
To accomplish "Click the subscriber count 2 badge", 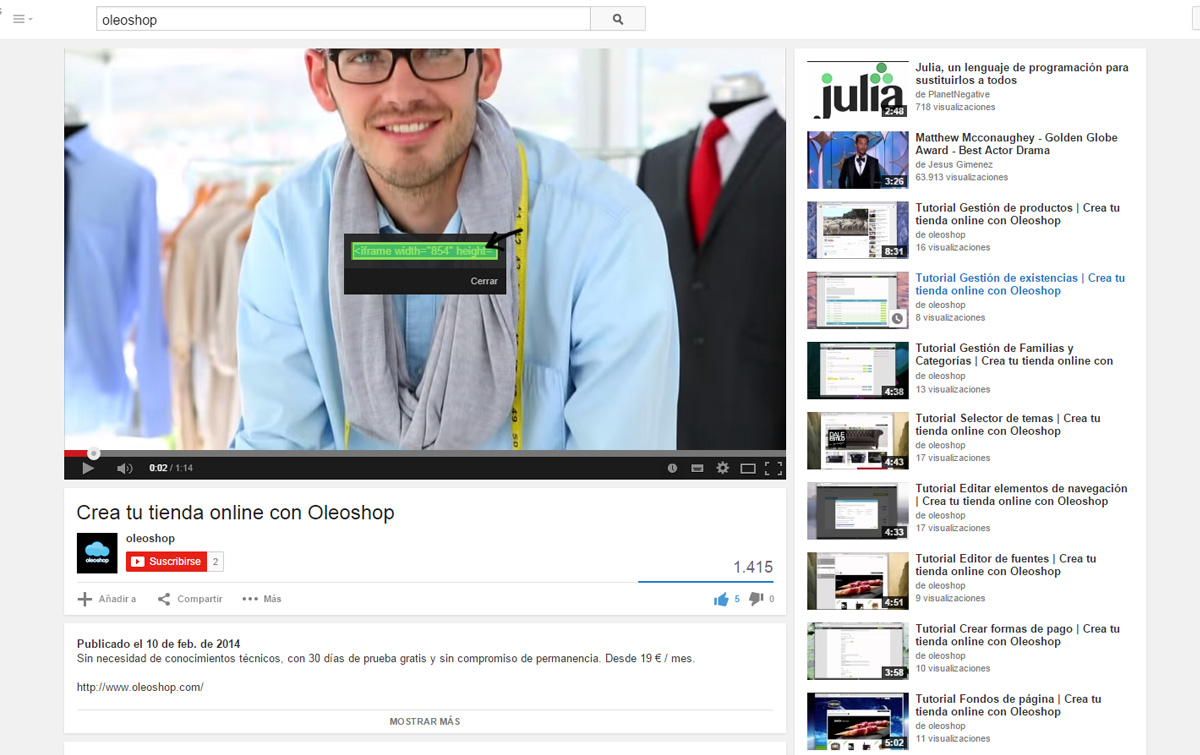I will click(x=215, y=562).
